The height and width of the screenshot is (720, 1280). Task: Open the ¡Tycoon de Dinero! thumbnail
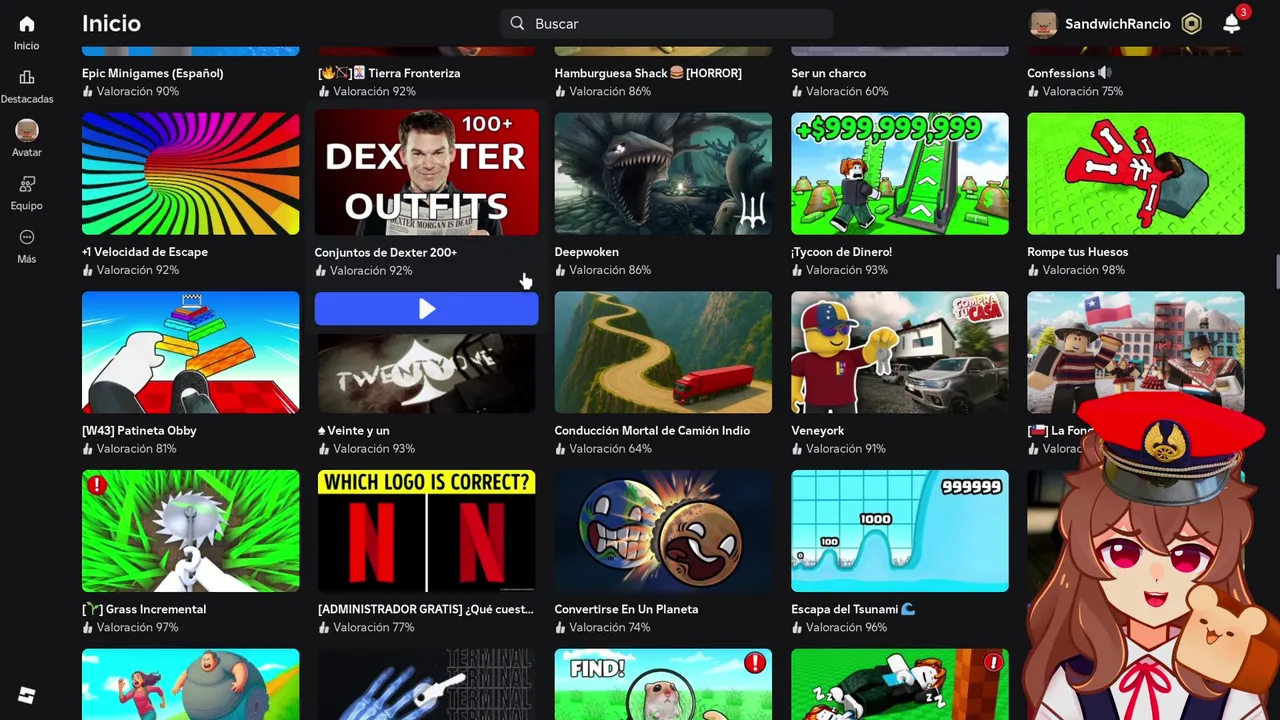click(x=899, y=173)
